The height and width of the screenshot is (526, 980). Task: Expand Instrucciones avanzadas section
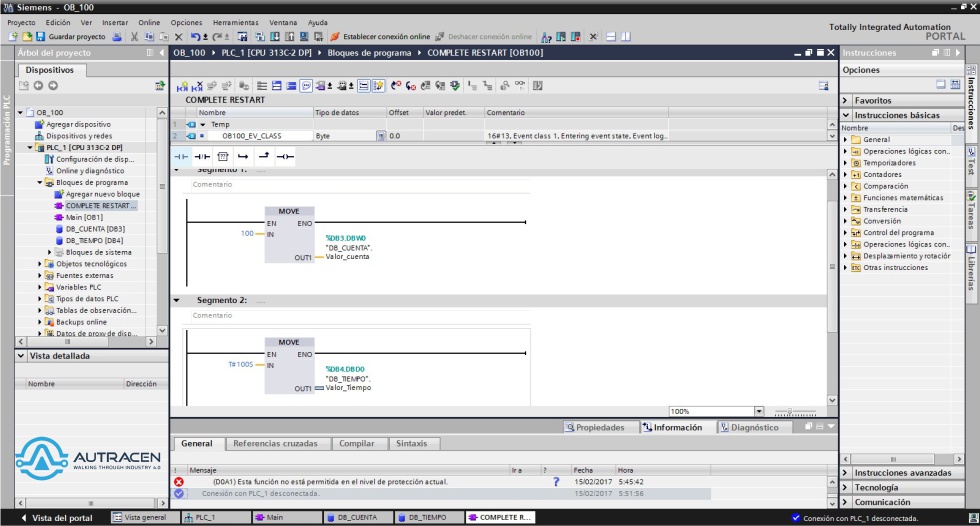(x=846, y=473)
